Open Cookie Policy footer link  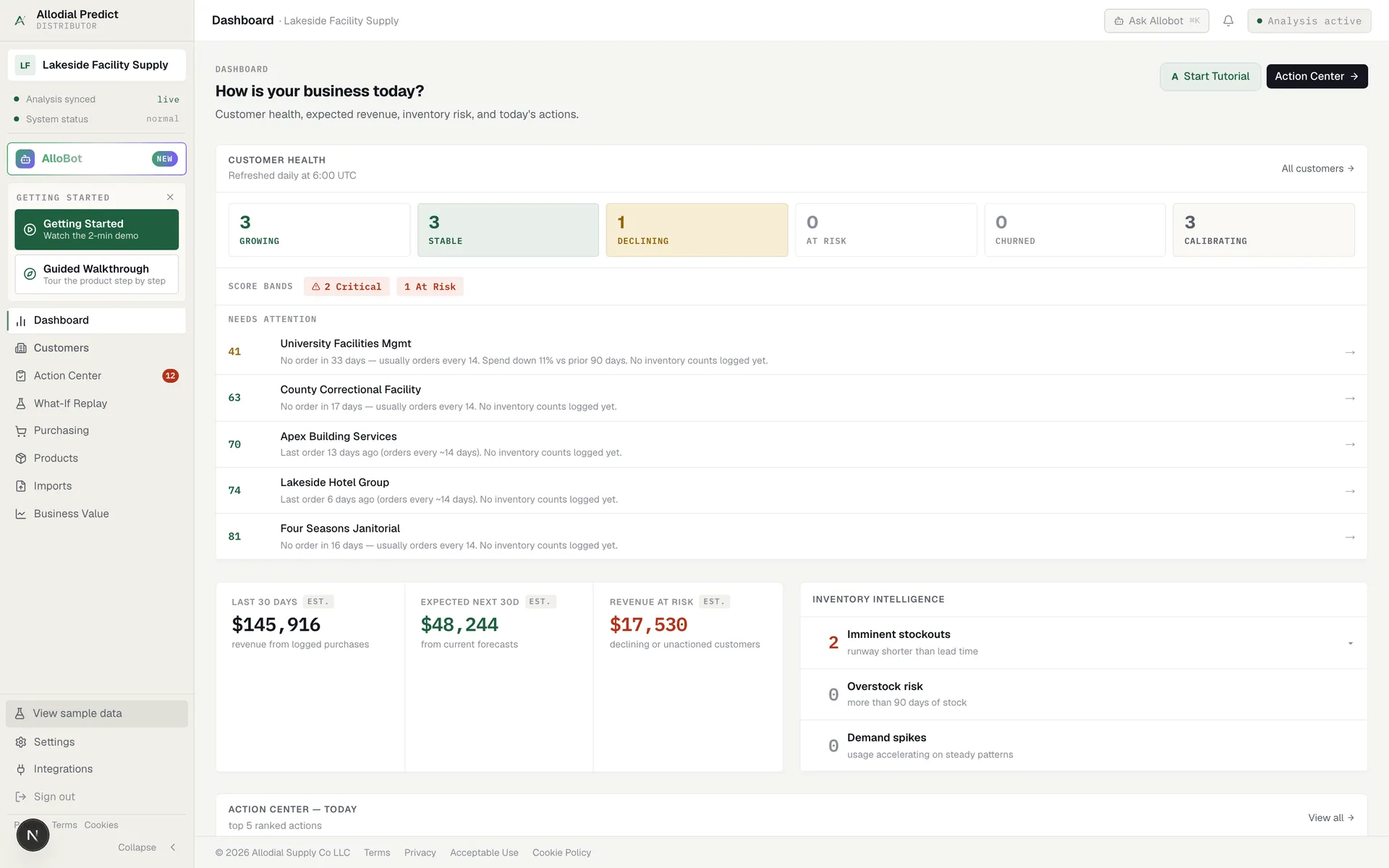point(561,853)
